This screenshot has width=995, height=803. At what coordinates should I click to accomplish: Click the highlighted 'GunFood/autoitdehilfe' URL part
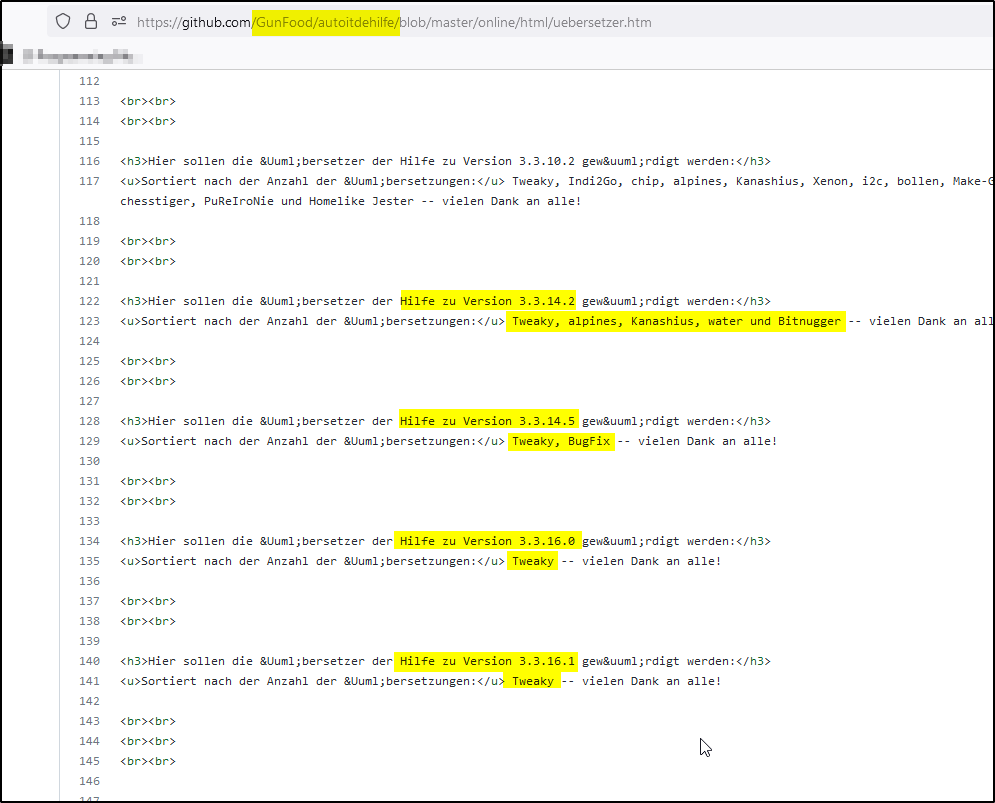[x=326, y=22]
